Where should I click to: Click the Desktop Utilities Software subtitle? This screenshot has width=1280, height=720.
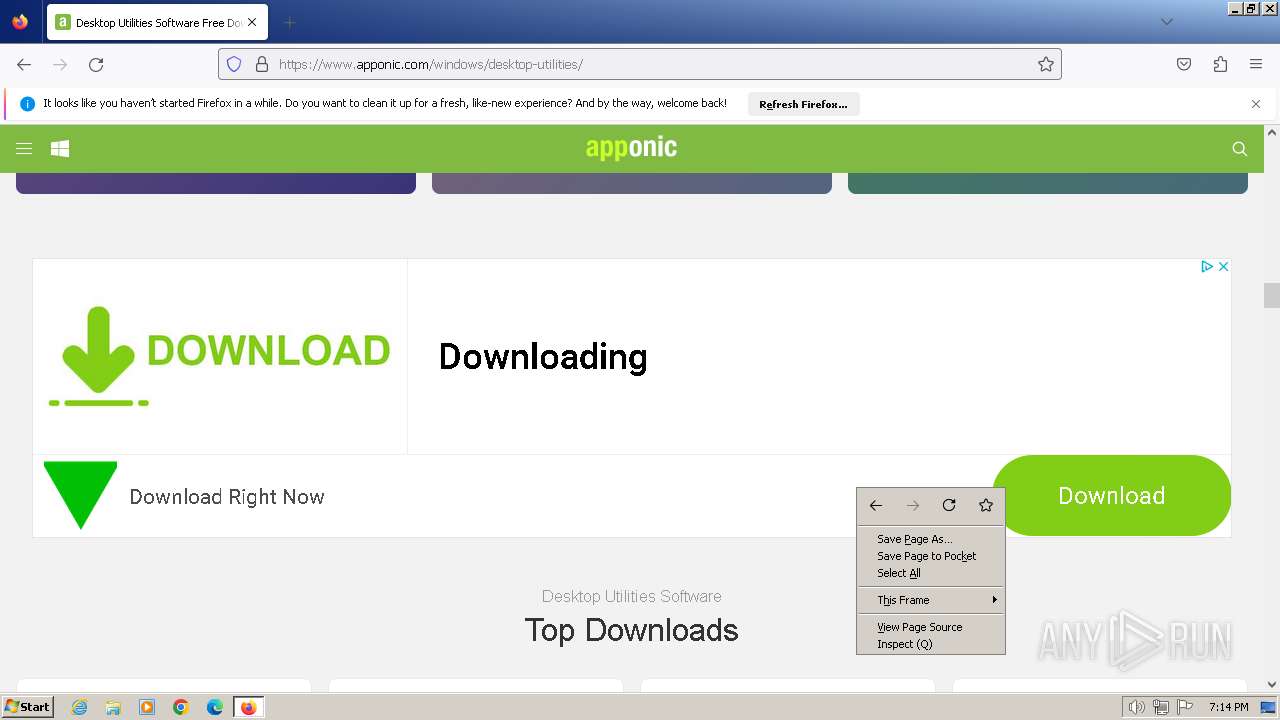(631, 596)
